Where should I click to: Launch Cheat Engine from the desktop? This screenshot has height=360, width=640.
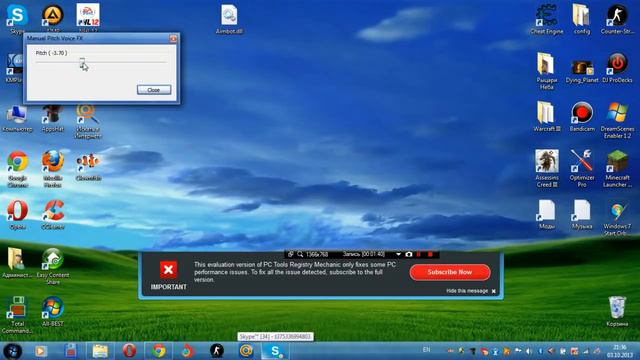click(x=547, y=19)
